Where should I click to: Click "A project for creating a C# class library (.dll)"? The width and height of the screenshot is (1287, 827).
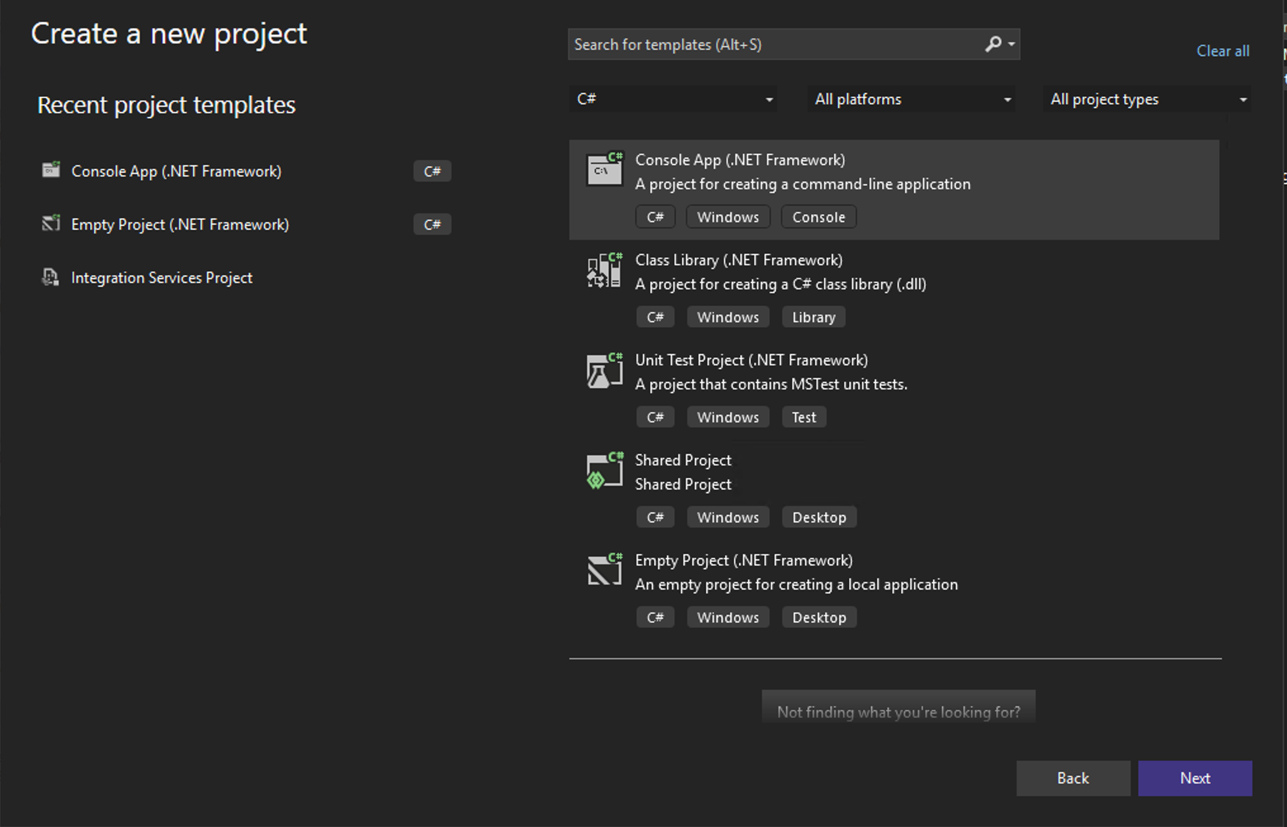click(x=781, y=284)
